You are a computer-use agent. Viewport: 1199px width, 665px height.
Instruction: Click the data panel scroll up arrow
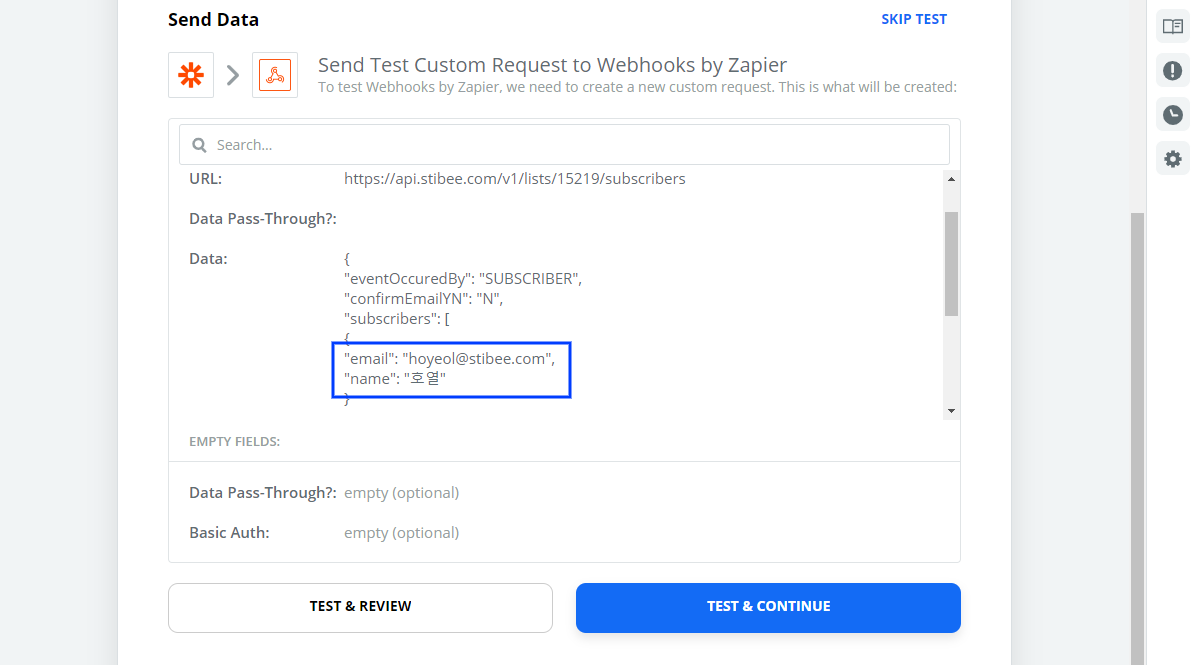coord(951,179)
